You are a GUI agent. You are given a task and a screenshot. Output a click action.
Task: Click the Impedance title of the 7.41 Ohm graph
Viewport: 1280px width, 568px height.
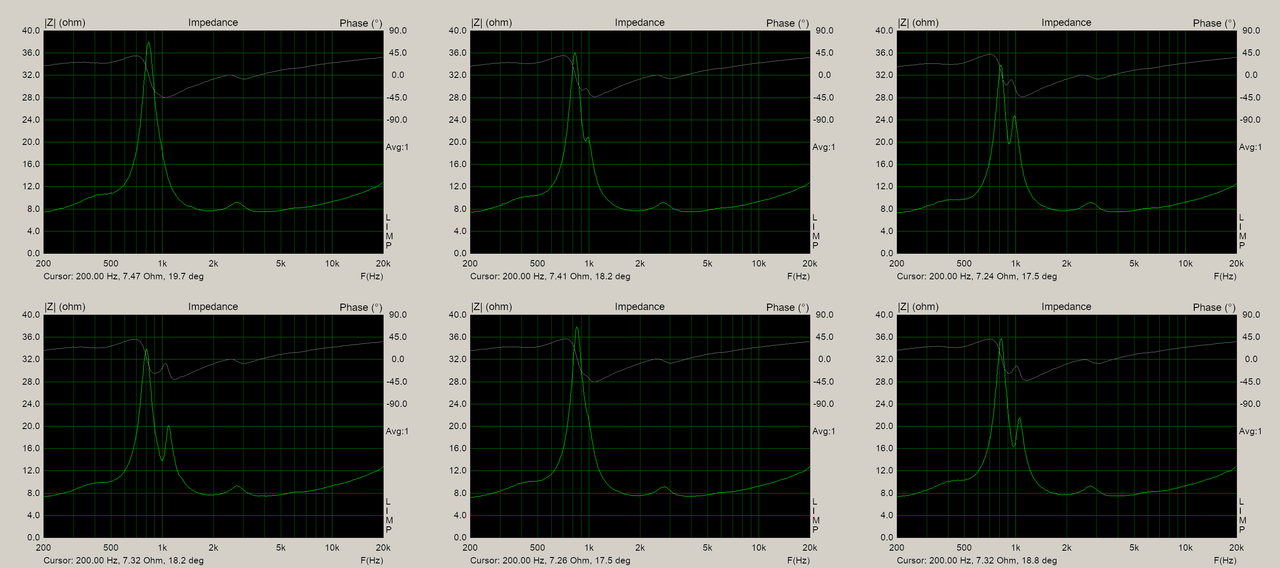640,22
